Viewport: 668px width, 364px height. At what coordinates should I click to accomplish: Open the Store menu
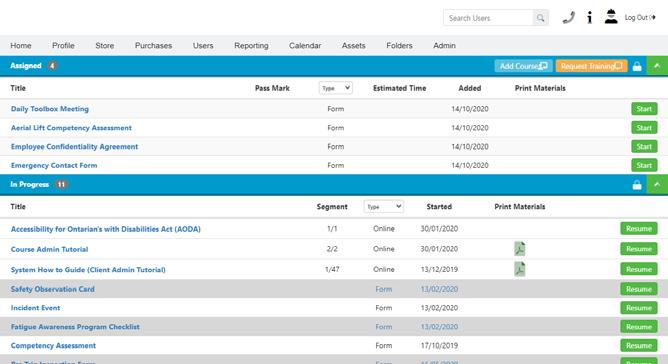(105, 46)
